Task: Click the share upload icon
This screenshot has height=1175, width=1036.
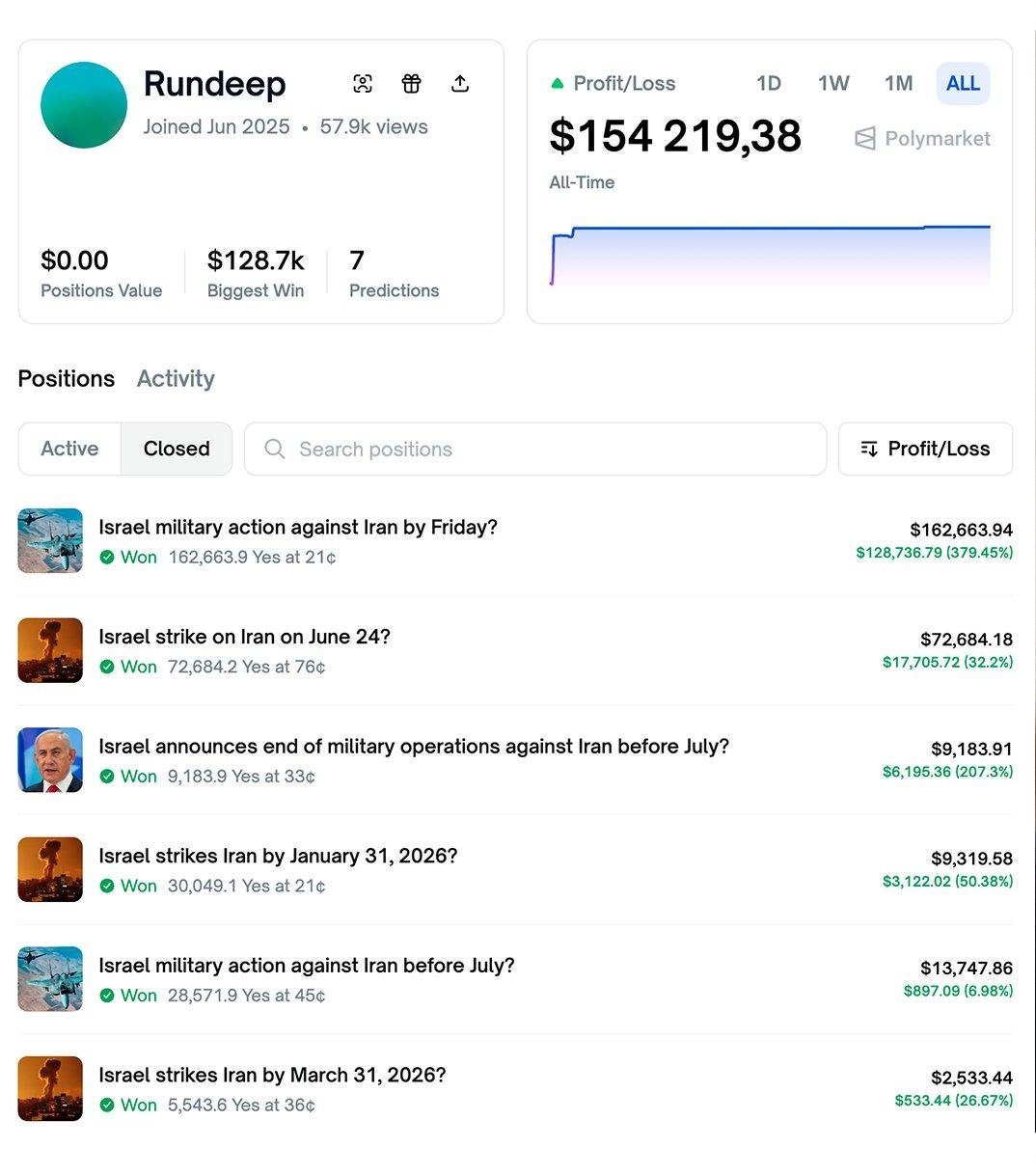Action: coord(460,84)
